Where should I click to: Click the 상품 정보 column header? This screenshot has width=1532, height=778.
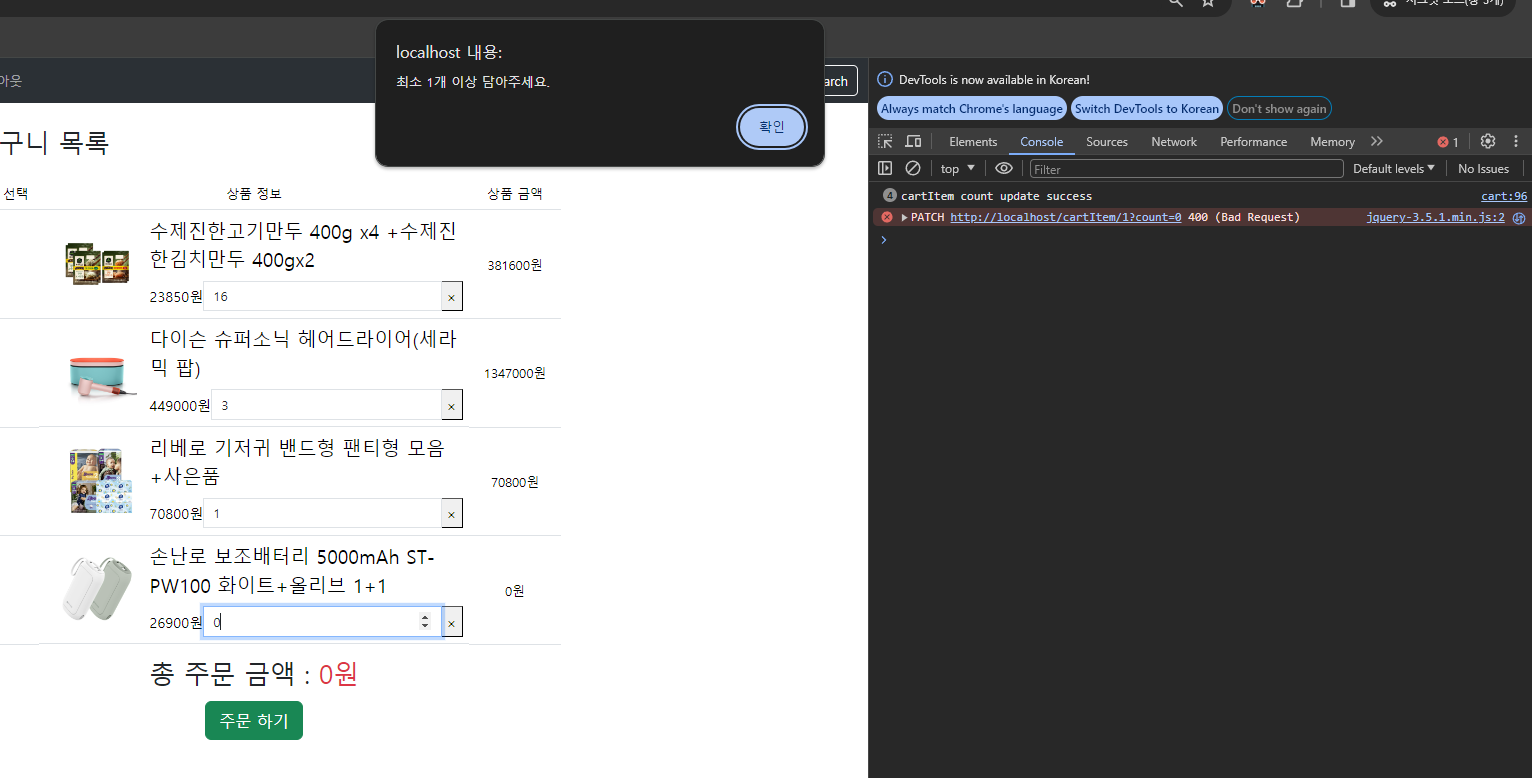[x=254, y=193]
